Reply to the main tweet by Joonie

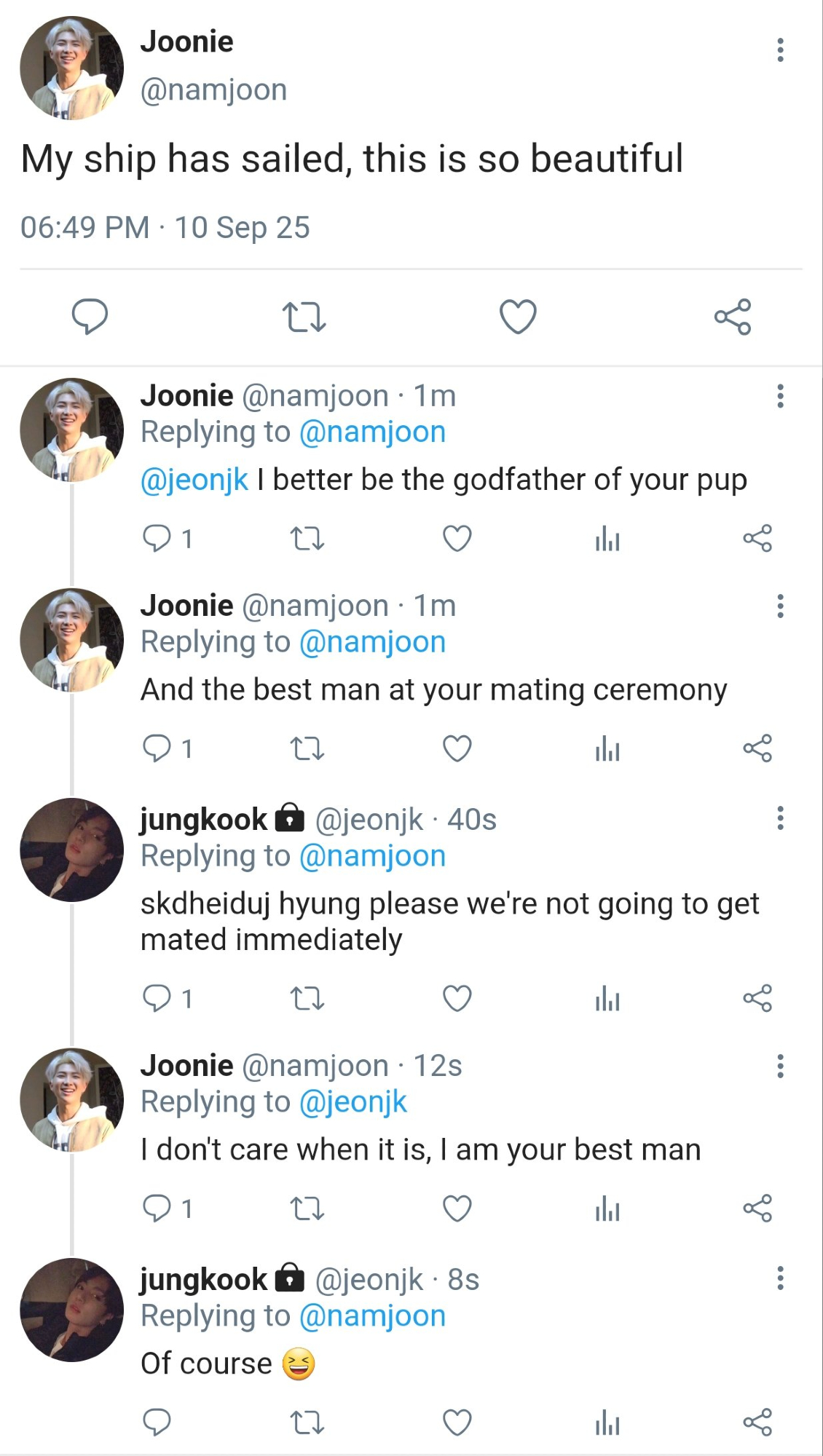(x=90, y=317)
